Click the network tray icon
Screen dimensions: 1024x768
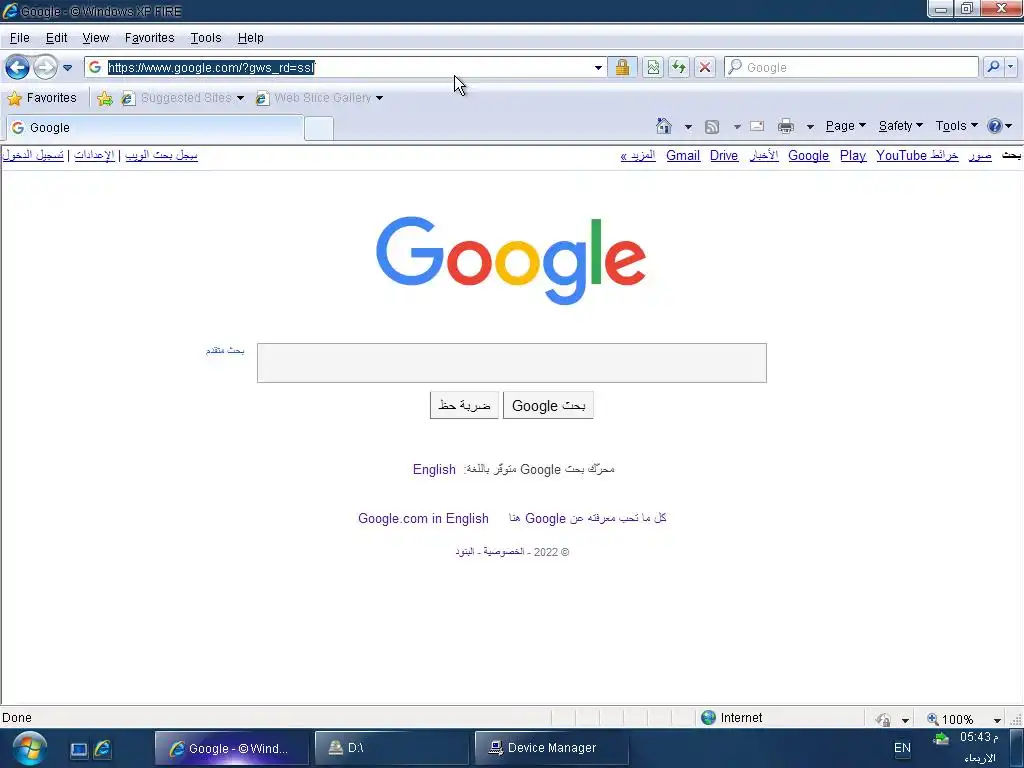coord(941,739)
